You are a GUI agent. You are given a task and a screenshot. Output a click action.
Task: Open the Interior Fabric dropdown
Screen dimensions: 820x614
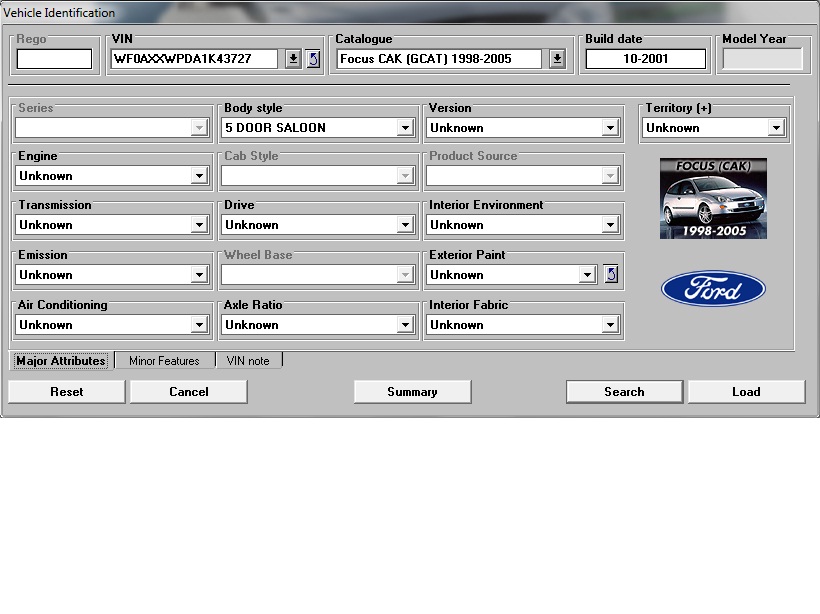click(x=610, y=325)
